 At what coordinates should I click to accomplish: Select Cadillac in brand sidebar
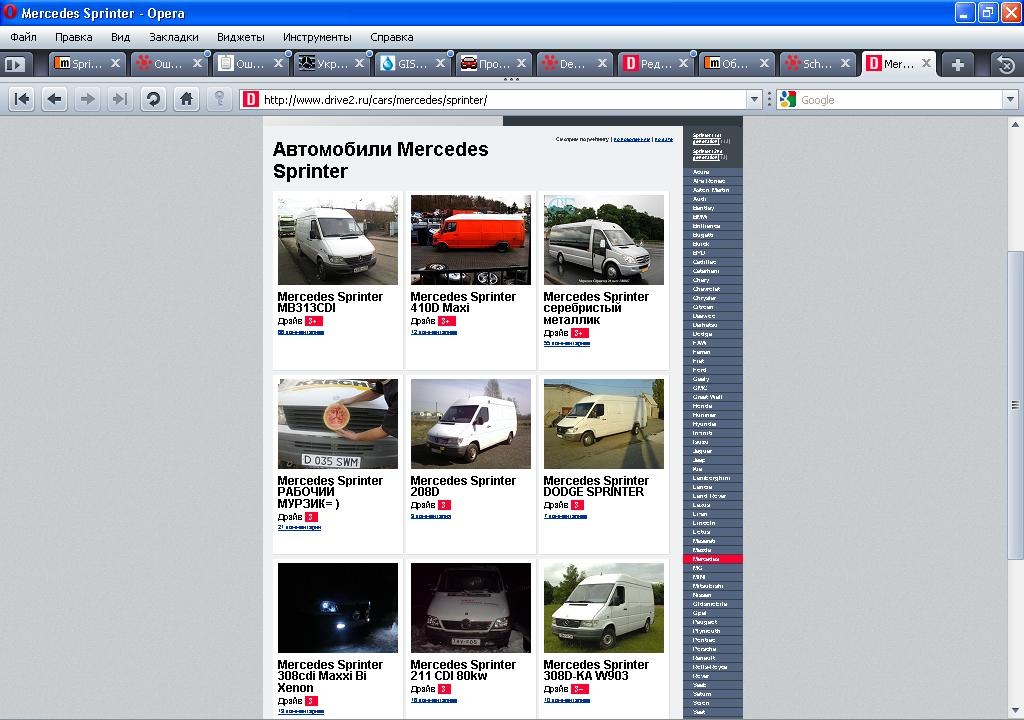click(x=704, y=262)
